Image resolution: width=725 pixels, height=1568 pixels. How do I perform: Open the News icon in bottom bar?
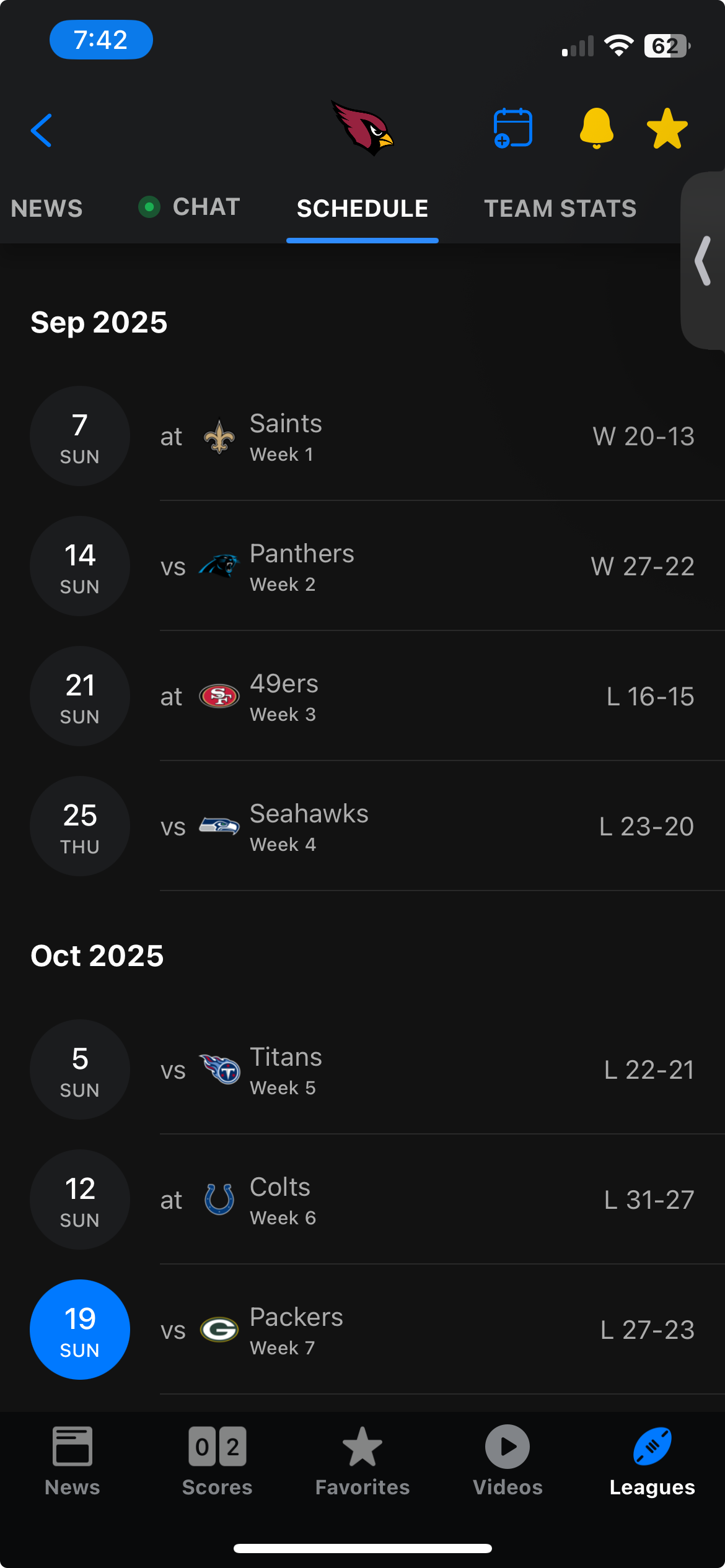click(x=72, y=1448)
